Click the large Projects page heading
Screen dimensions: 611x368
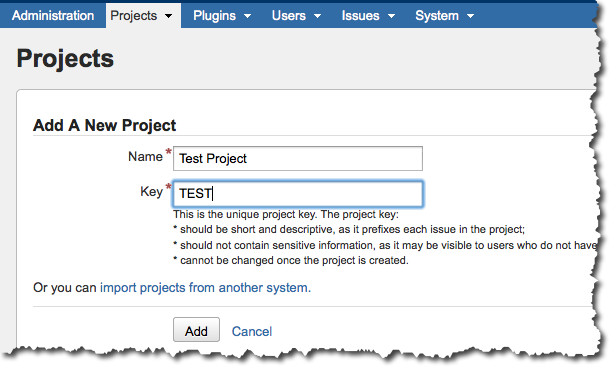click(x=65, y=58)
